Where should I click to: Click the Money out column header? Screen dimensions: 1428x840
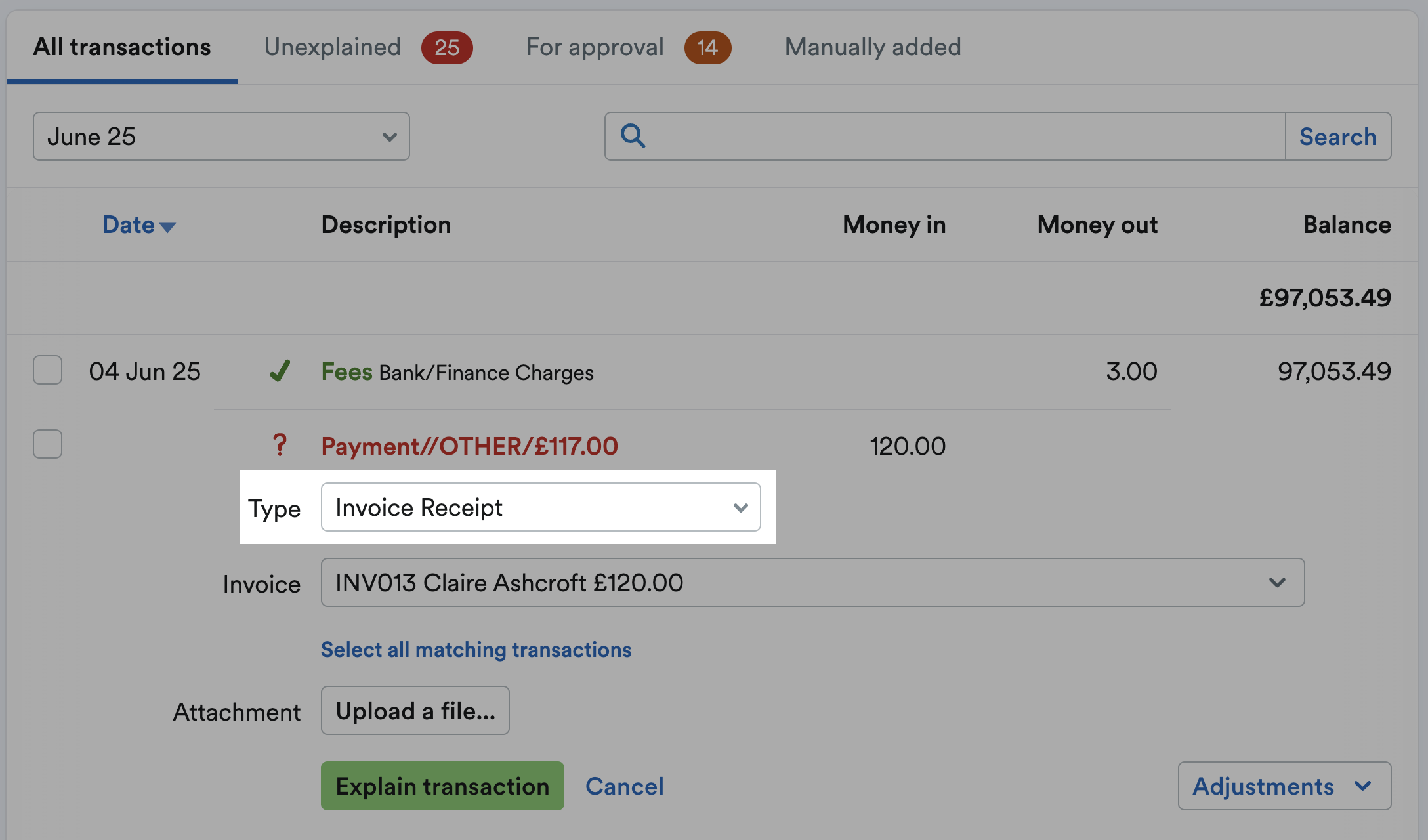[x=1097, y=225]
